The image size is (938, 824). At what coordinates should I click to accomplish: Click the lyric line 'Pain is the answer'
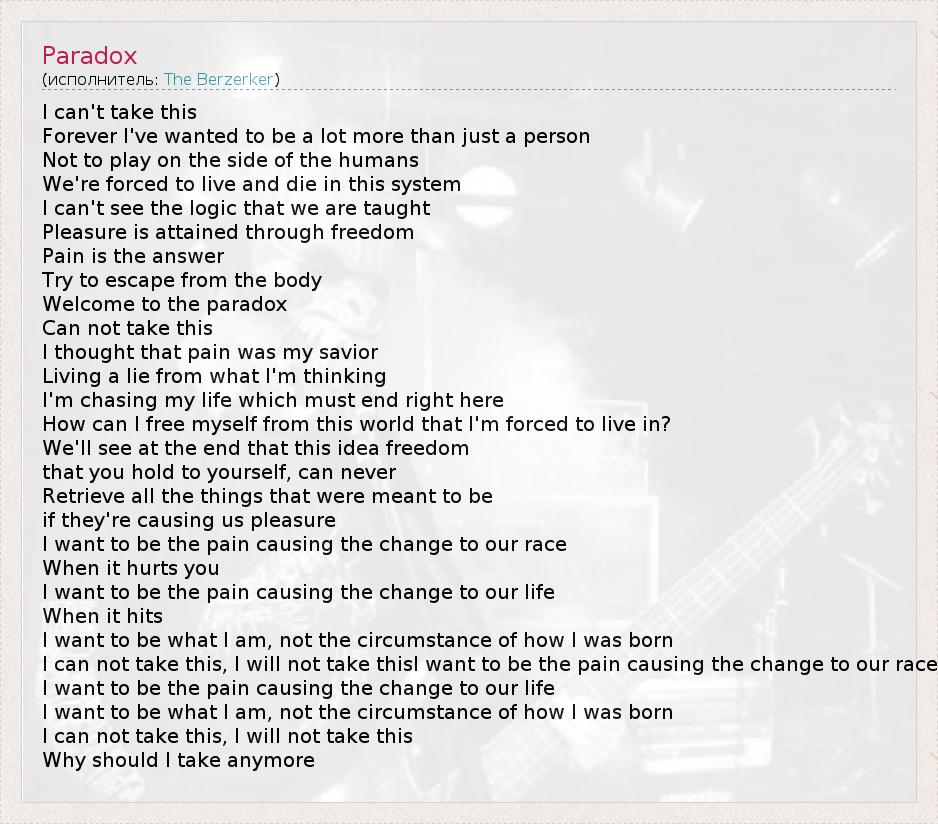click(x=133, y=256)
